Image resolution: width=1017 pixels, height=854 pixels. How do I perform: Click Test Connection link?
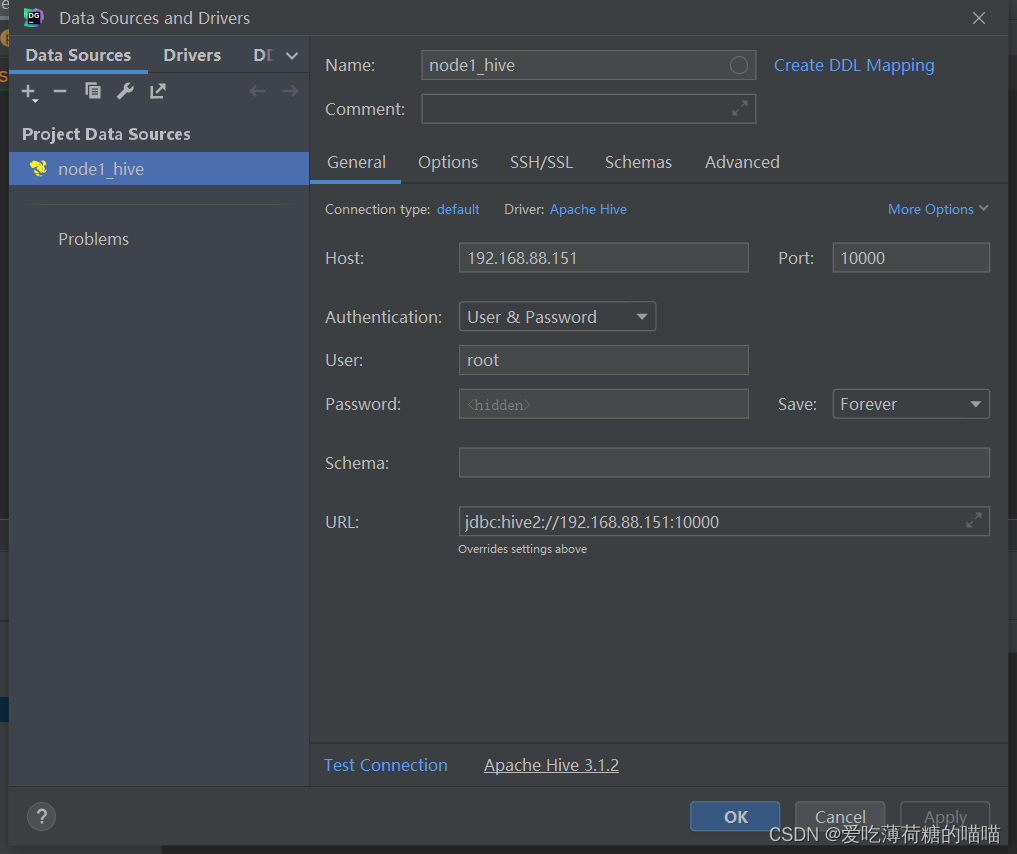pyautogui.click(x=386, y=765)
